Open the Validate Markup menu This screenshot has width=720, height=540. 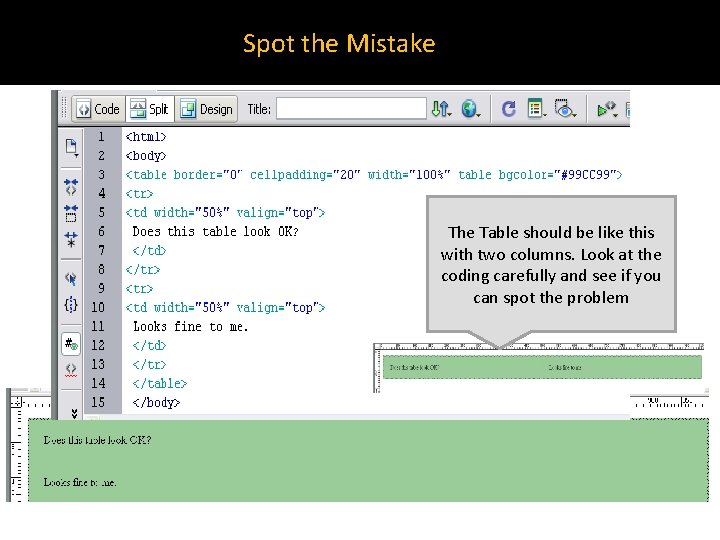click(x=607, y=109)
